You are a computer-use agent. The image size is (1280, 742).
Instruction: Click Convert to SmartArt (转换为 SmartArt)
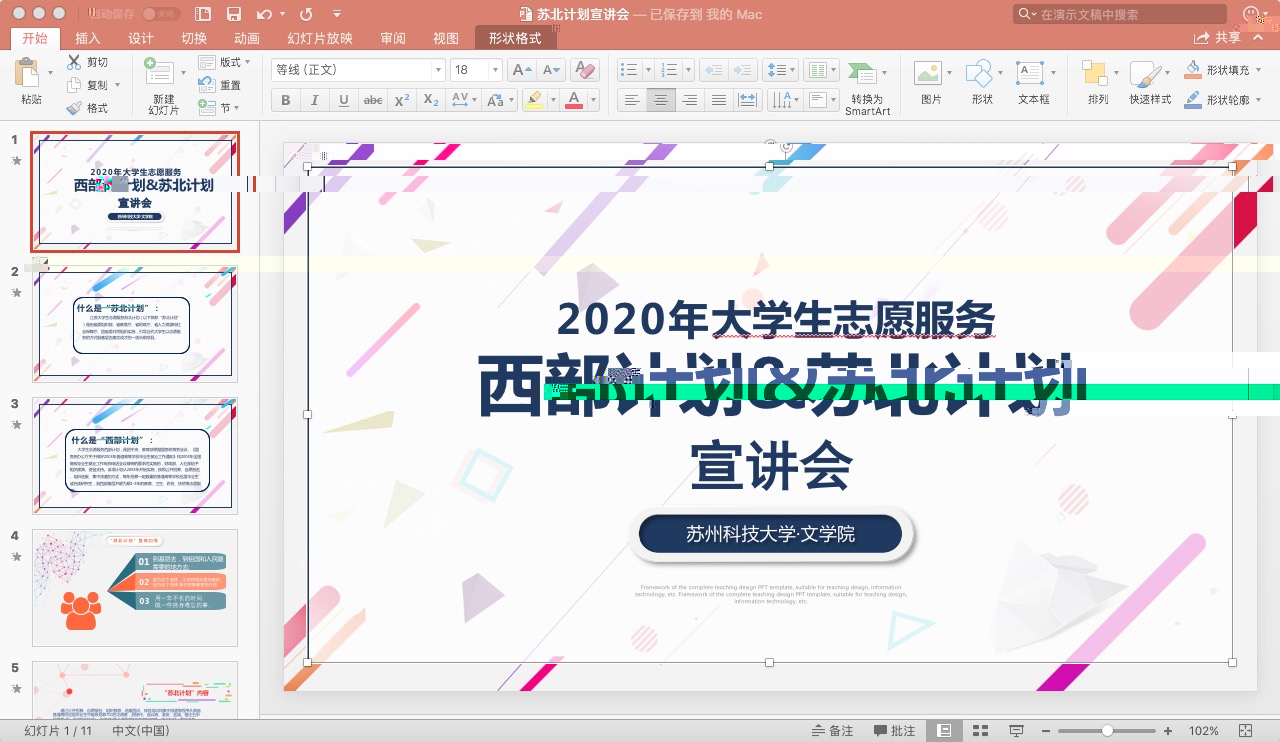(867, 88)
